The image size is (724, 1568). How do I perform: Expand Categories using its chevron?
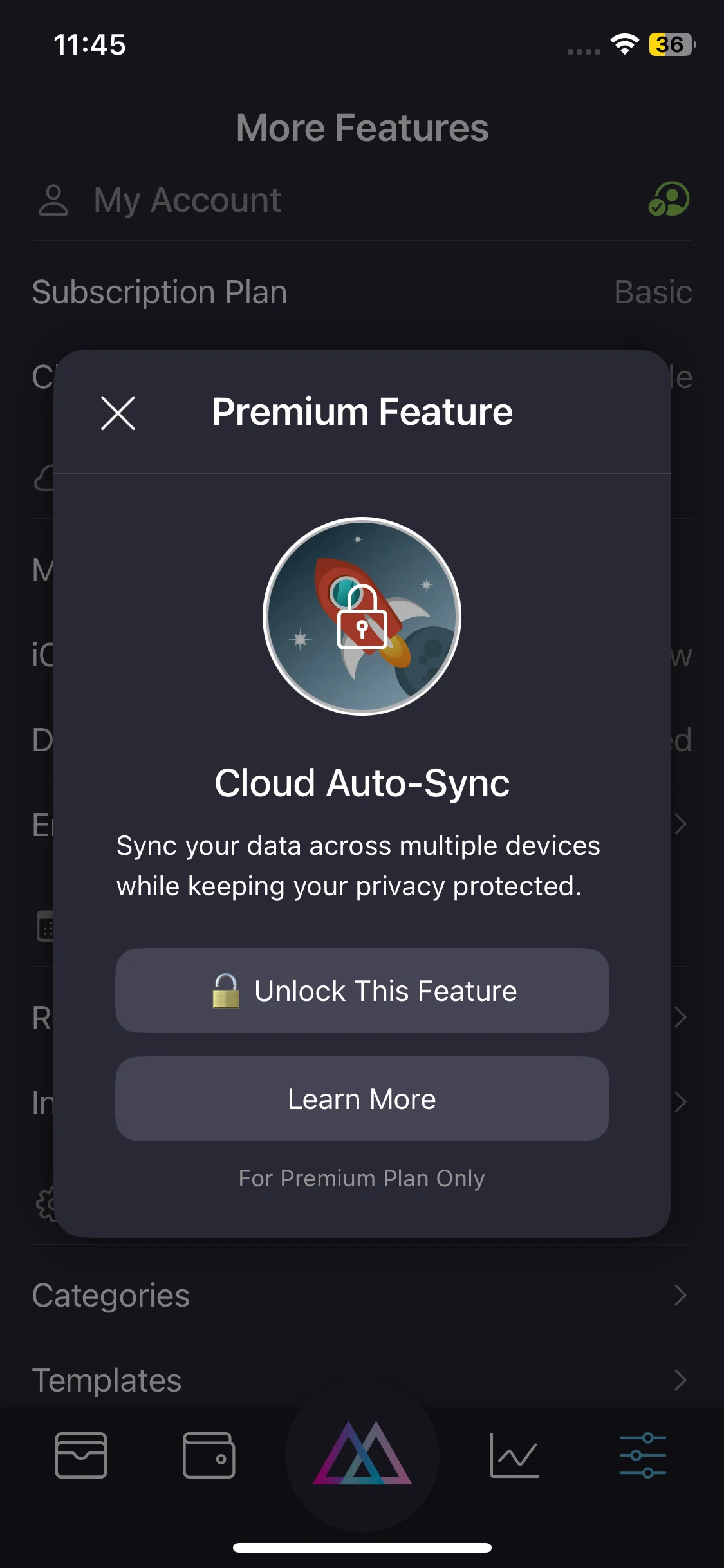click(x=680, y=1295)
